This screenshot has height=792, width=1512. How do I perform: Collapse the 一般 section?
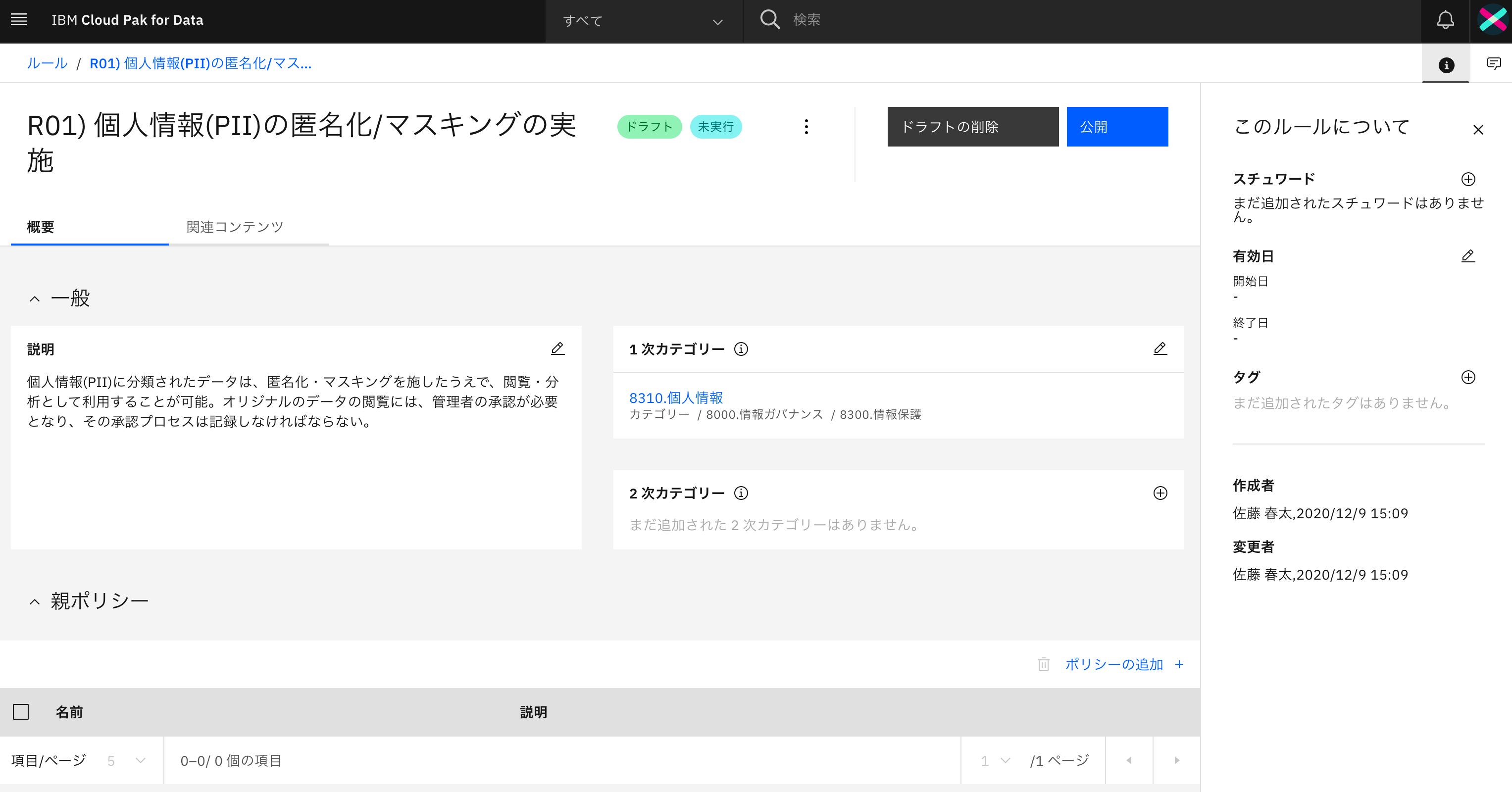coord(35,298)
